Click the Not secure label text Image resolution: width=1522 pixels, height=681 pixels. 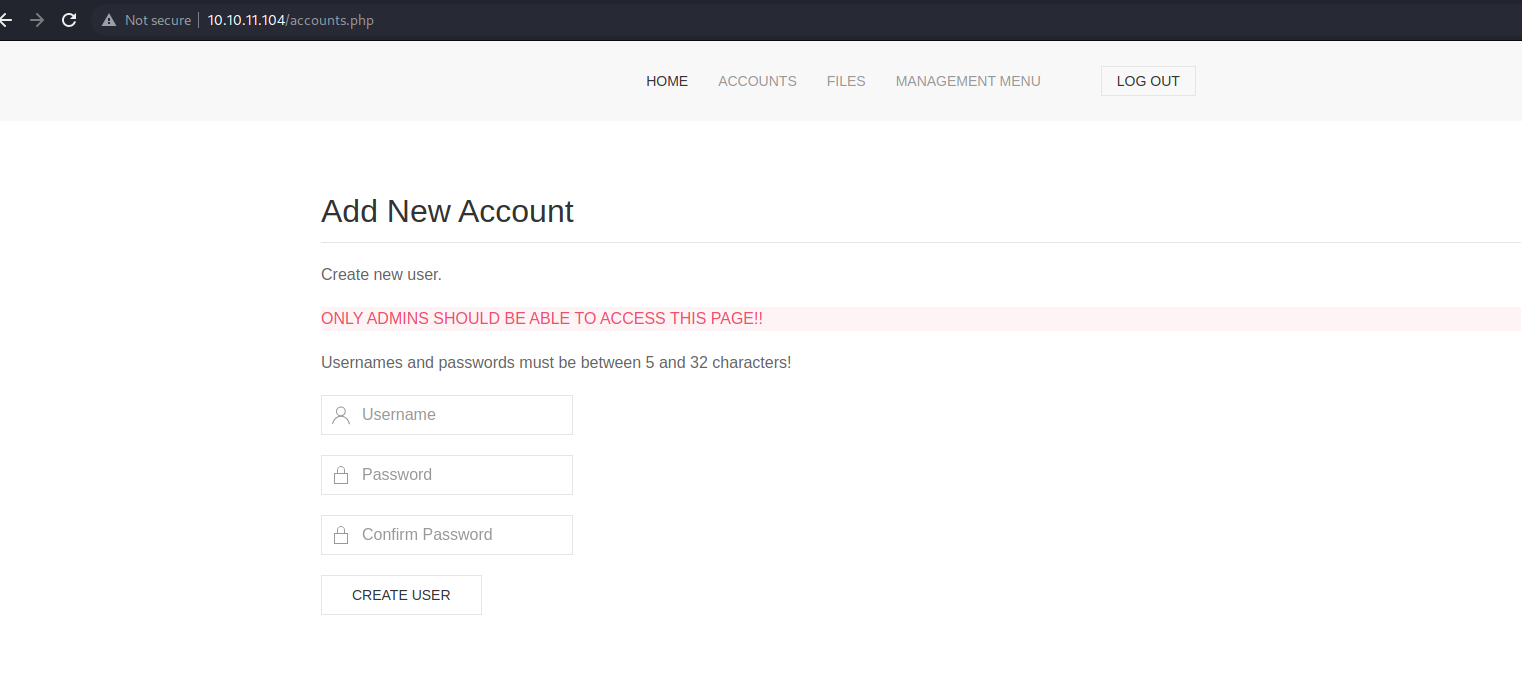(158, 20)
